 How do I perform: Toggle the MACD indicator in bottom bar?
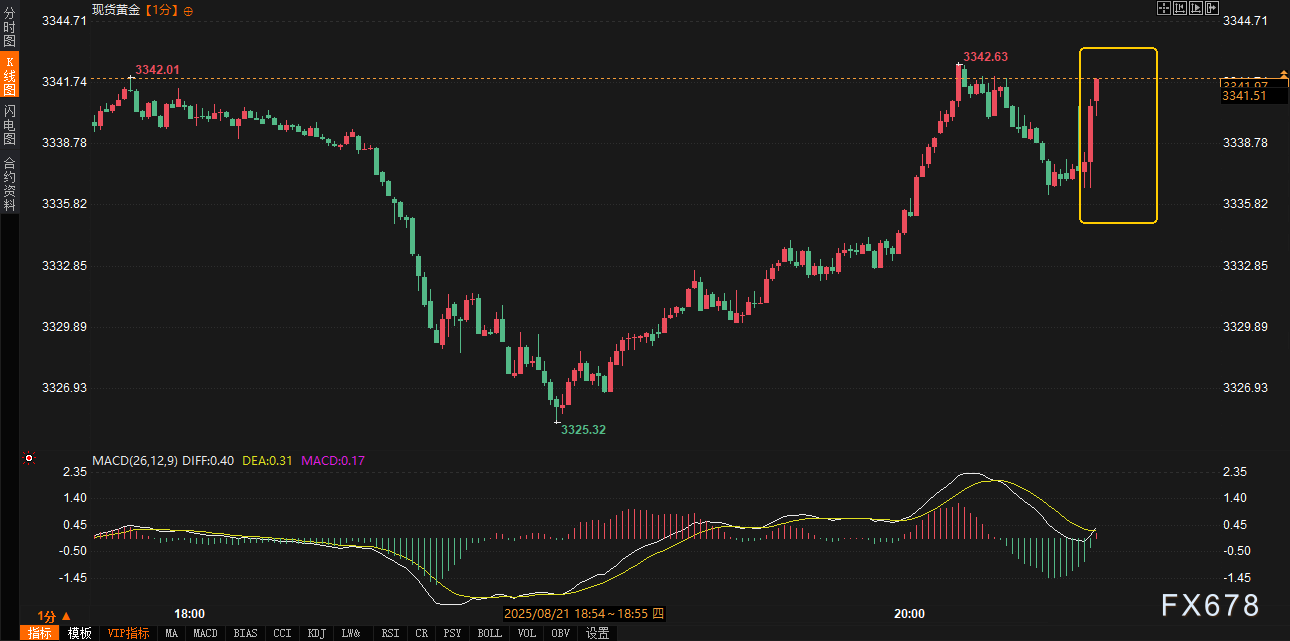(205, 633)
